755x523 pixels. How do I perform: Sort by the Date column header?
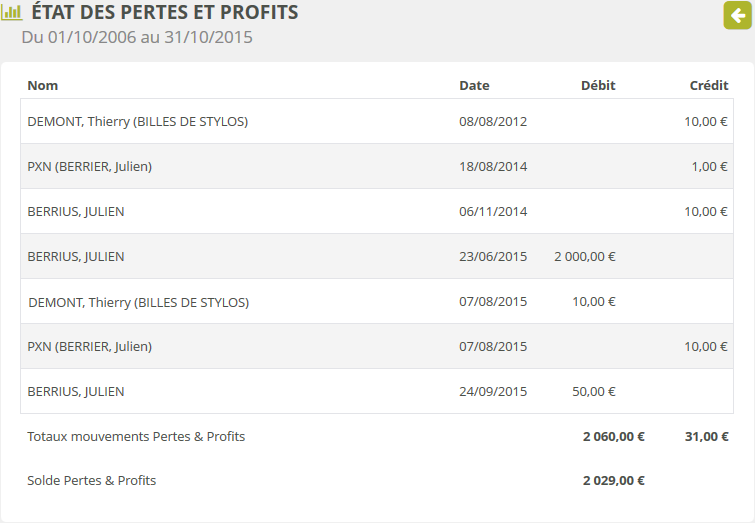(474, 86)
